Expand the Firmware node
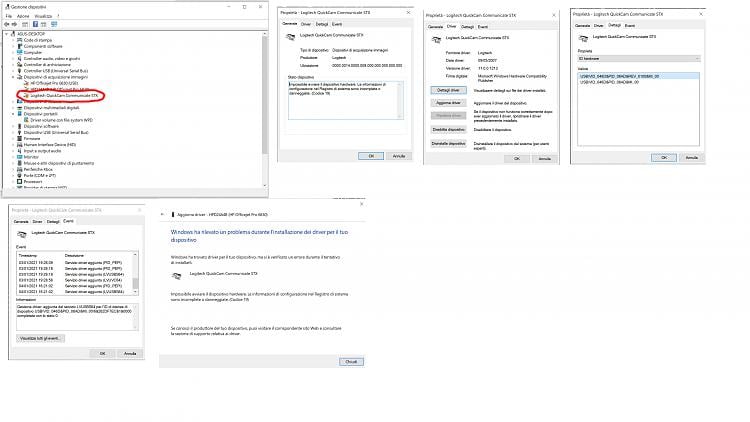The height and width of the screenshot is (422, 750). 13,138
